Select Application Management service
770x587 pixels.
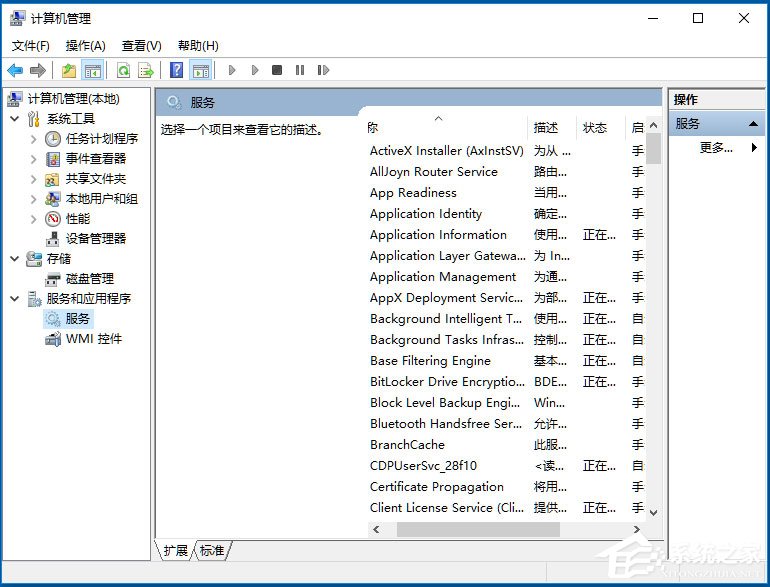[443, 277]
